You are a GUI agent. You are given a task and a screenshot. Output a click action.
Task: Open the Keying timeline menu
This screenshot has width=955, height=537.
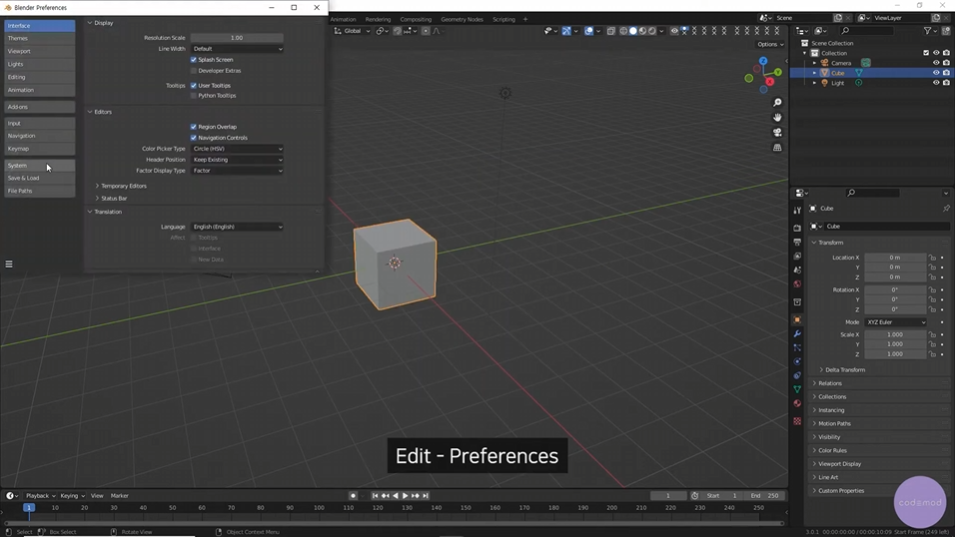72,496
